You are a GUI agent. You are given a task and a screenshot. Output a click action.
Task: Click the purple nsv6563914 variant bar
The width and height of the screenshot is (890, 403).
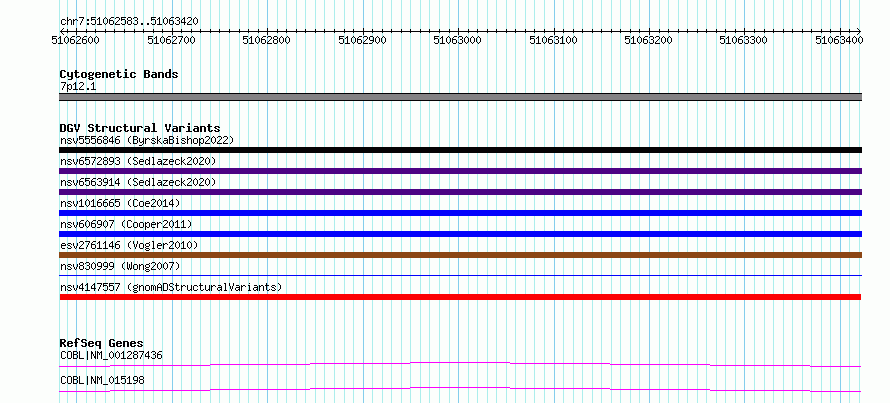(x=460, y=192)
